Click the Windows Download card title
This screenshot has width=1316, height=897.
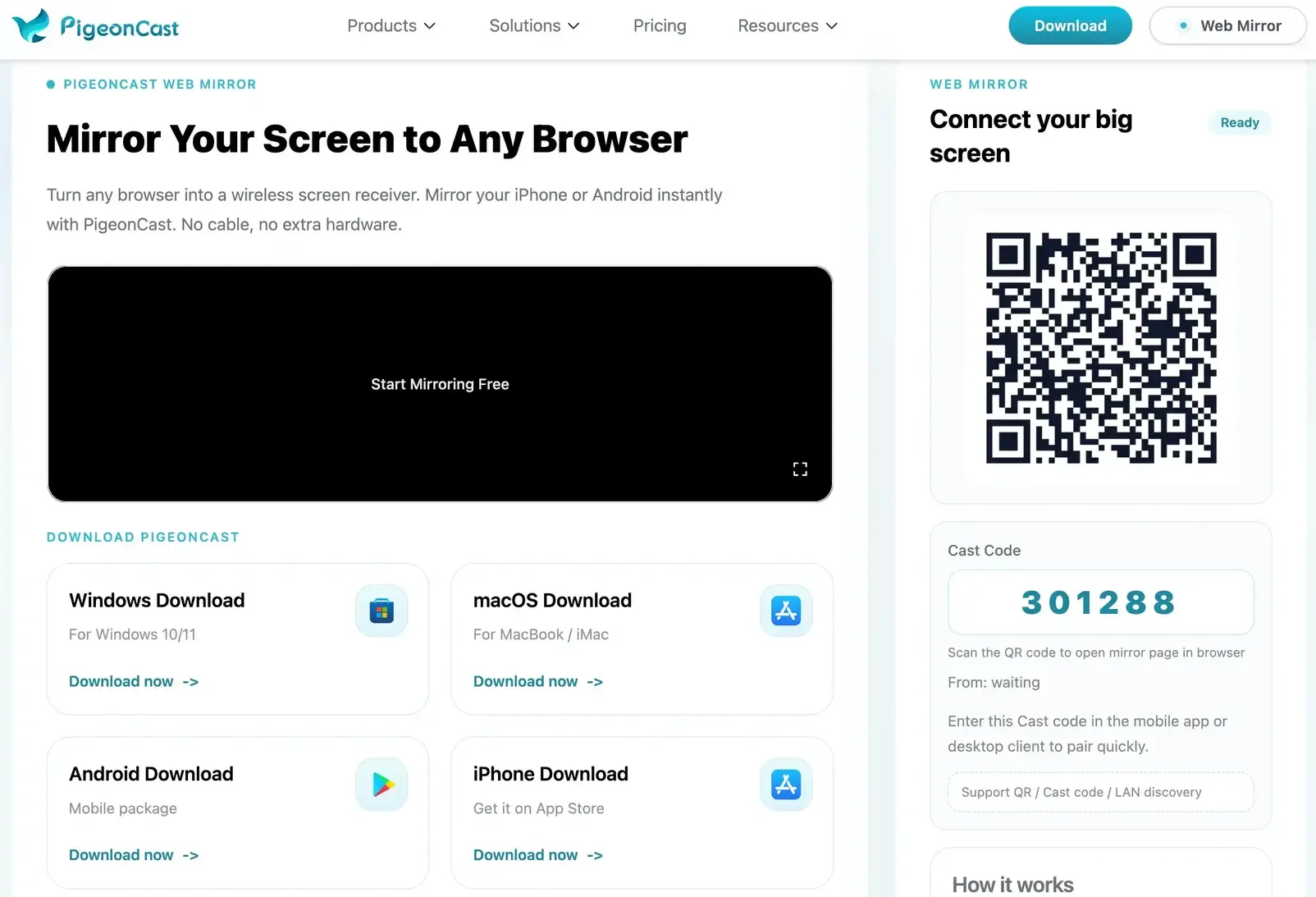click(157, 600)
